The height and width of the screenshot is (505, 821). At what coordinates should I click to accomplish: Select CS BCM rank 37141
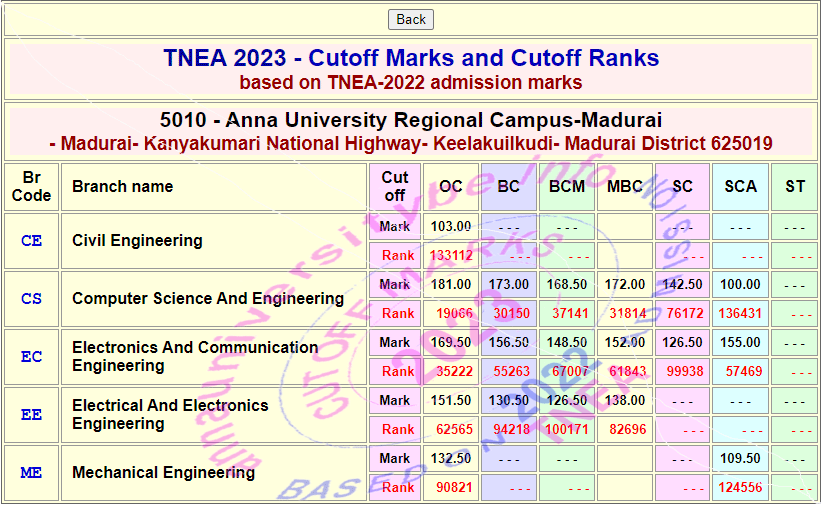(x=571, y=313)
